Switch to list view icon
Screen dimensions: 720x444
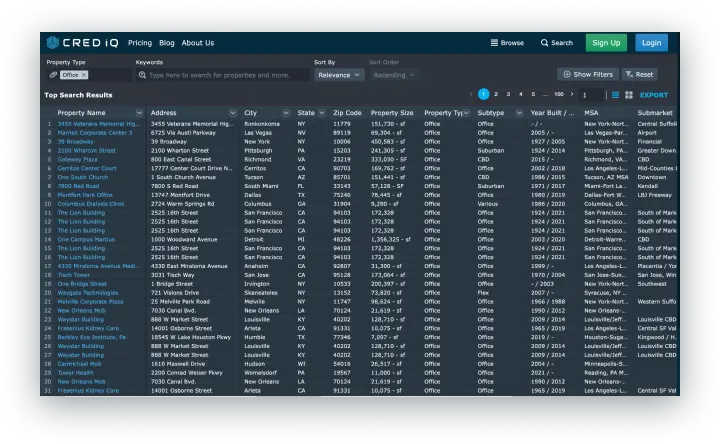615,95
